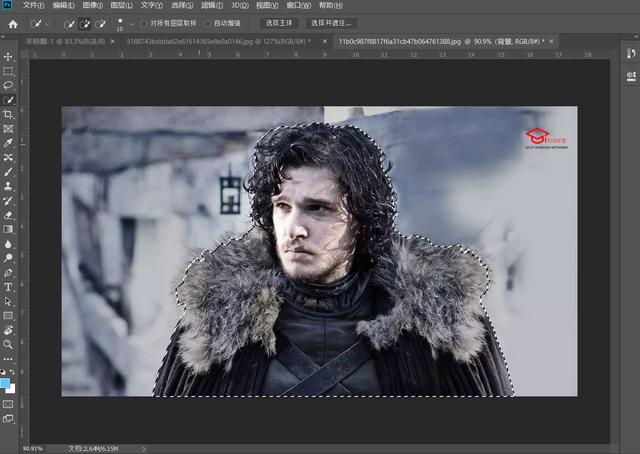Click the 选择主体 button

pyautogui.click(x=279, y=23)
